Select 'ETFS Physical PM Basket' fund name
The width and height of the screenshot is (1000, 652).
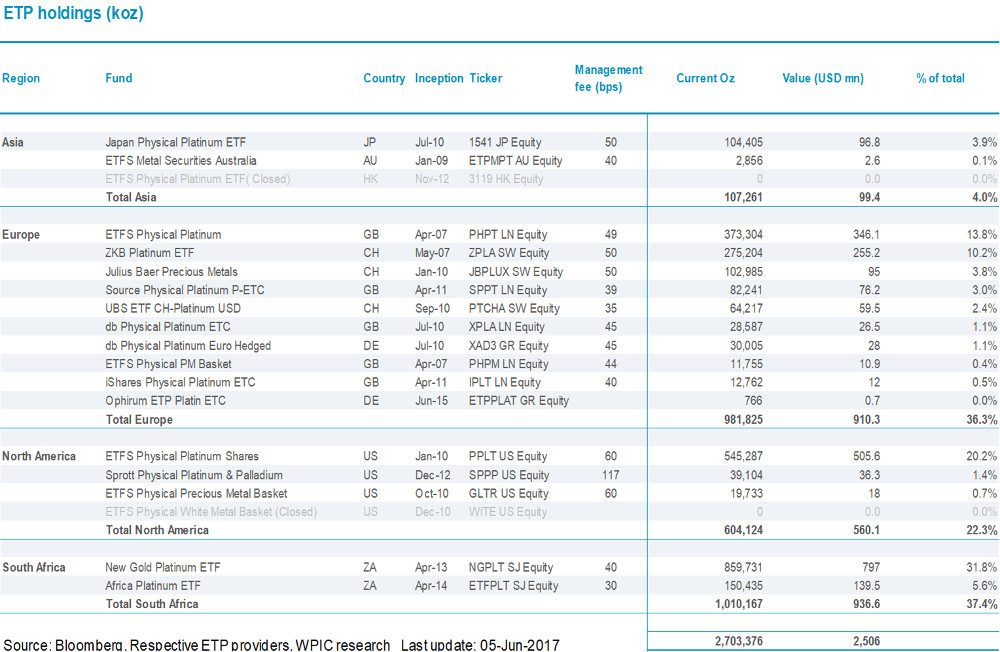coord(168,364)
